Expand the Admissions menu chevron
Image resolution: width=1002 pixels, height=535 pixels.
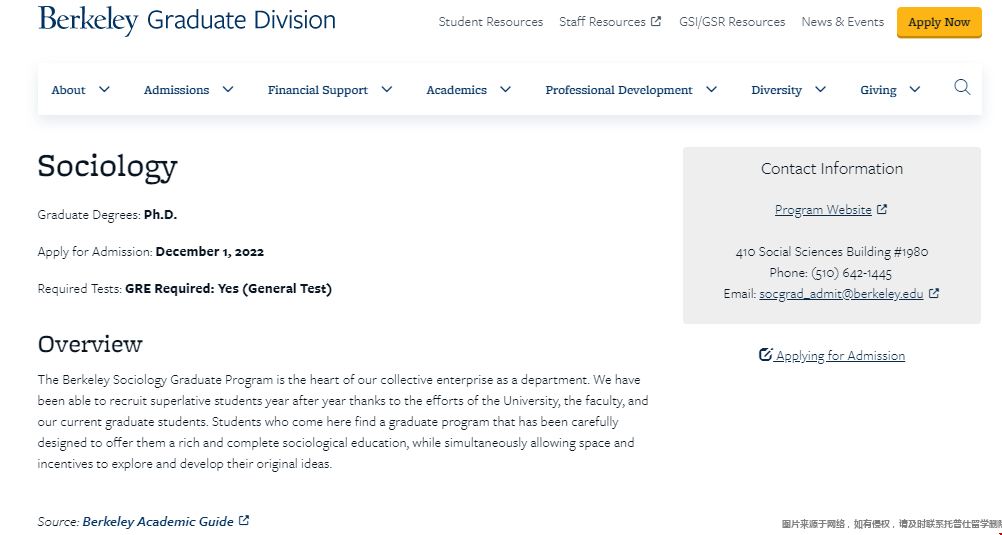pyautogui.click(x=228, y=89)
